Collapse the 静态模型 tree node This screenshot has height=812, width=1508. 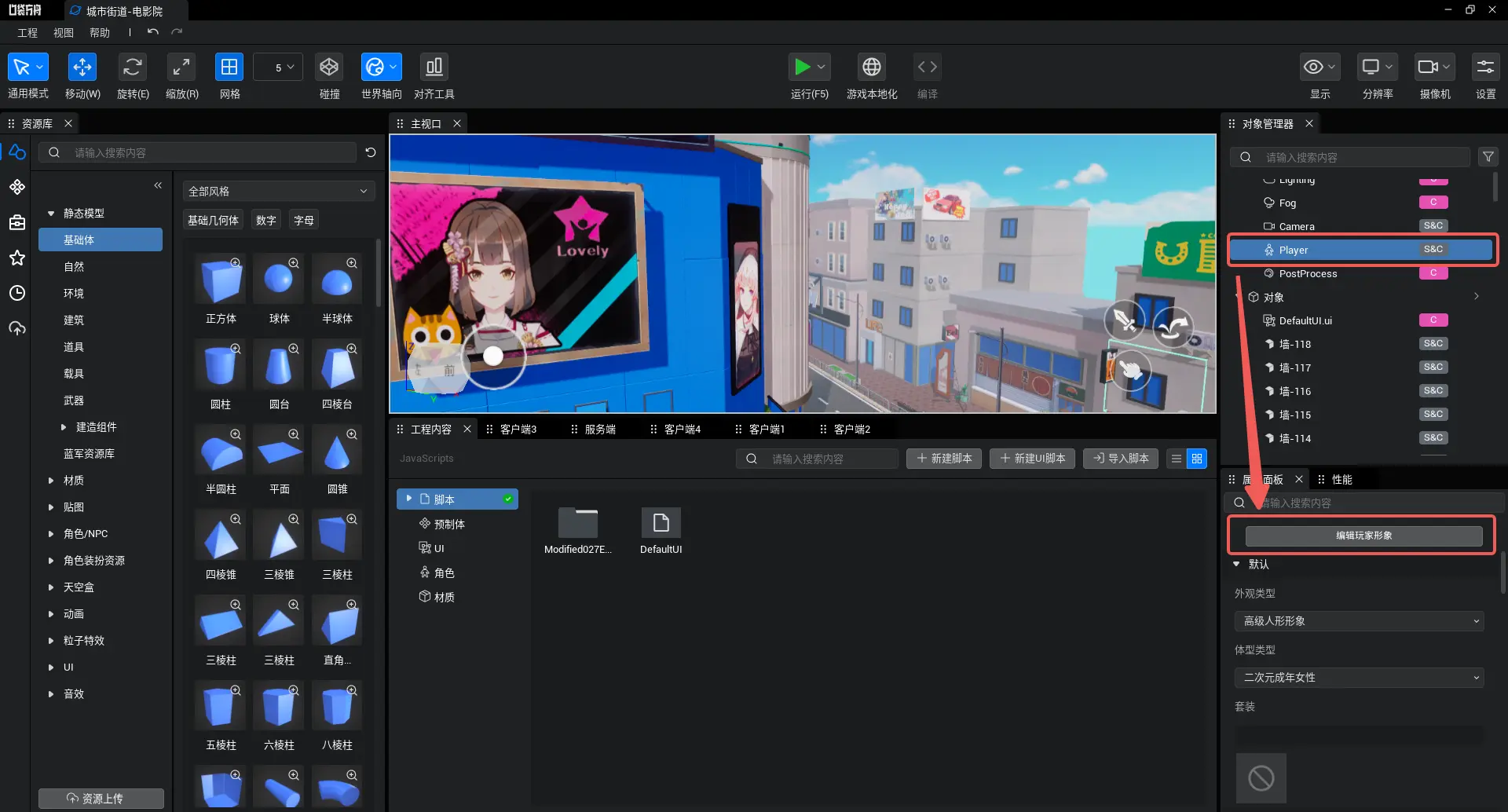coord(51,213)
